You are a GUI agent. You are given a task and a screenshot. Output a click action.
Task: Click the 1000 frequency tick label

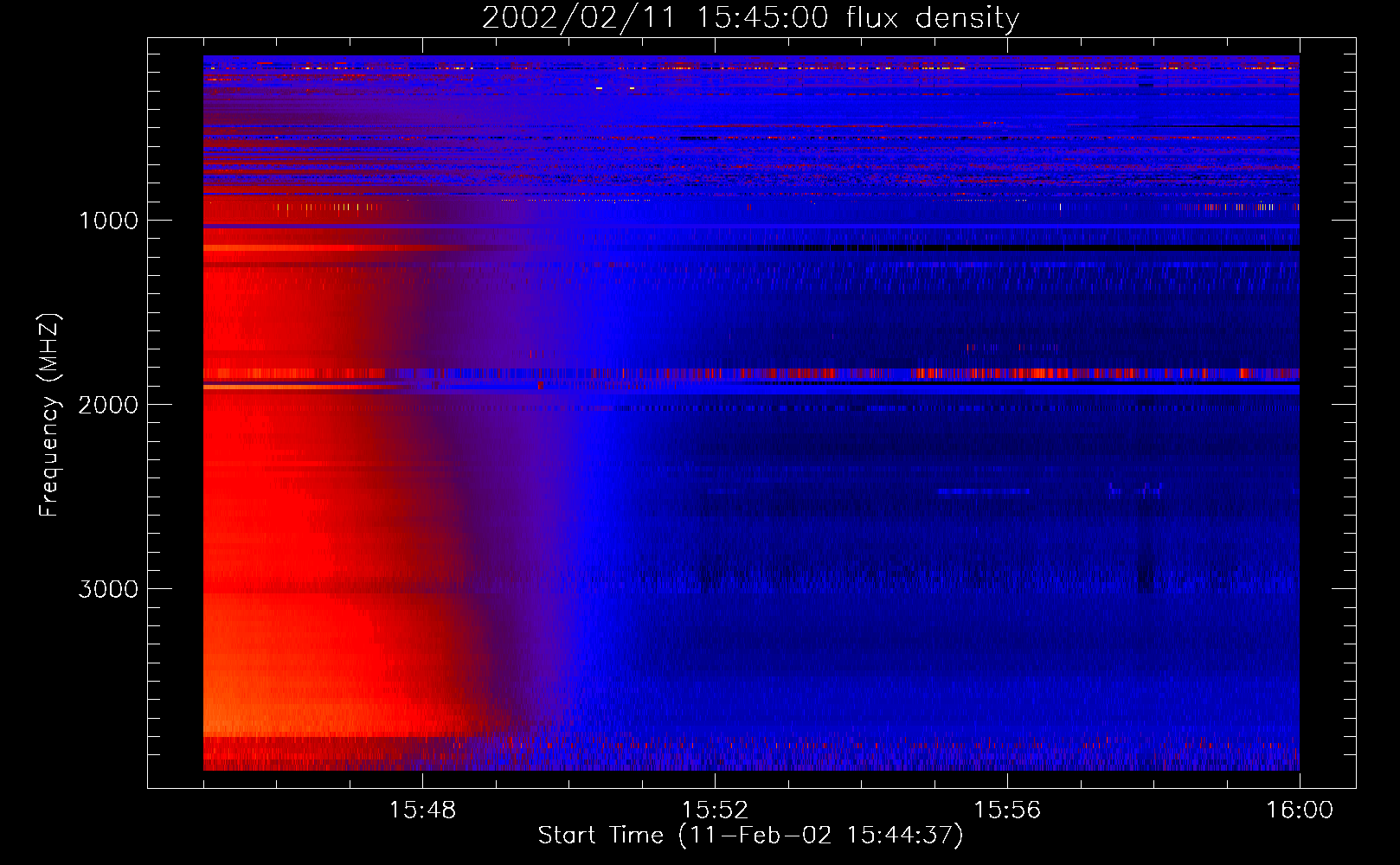108,221
